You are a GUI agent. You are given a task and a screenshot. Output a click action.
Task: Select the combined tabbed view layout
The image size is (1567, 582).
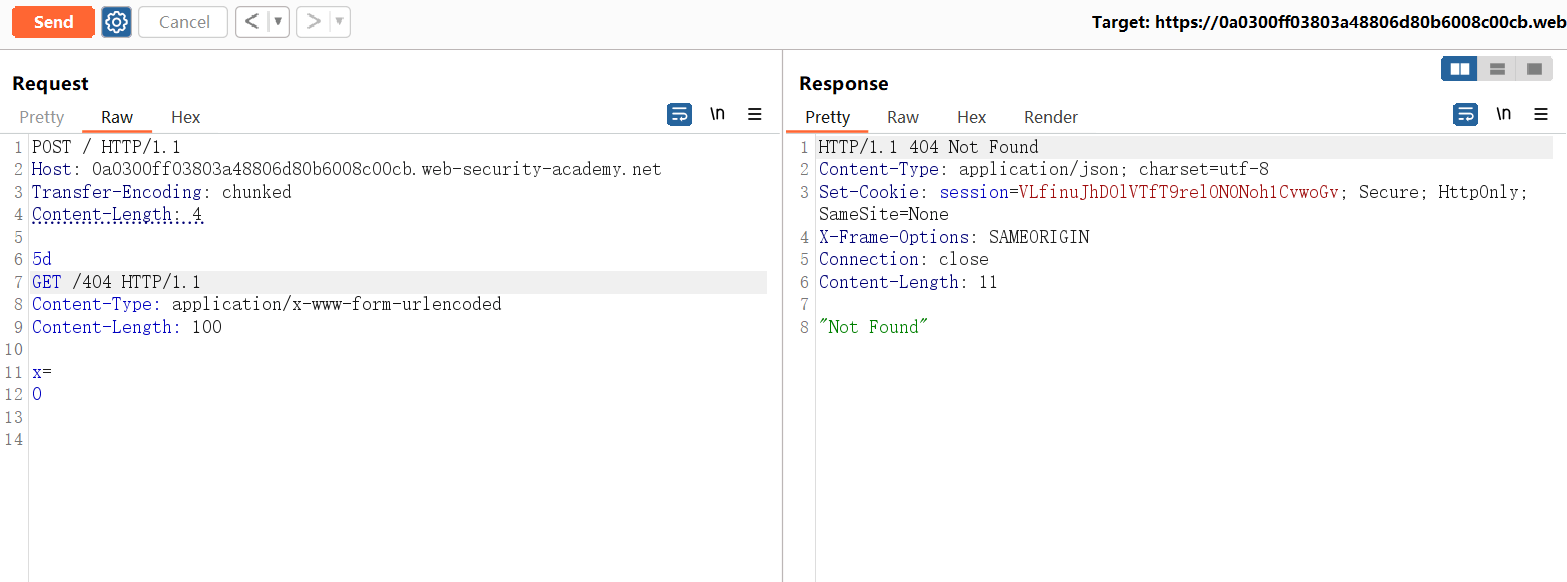1534,69
